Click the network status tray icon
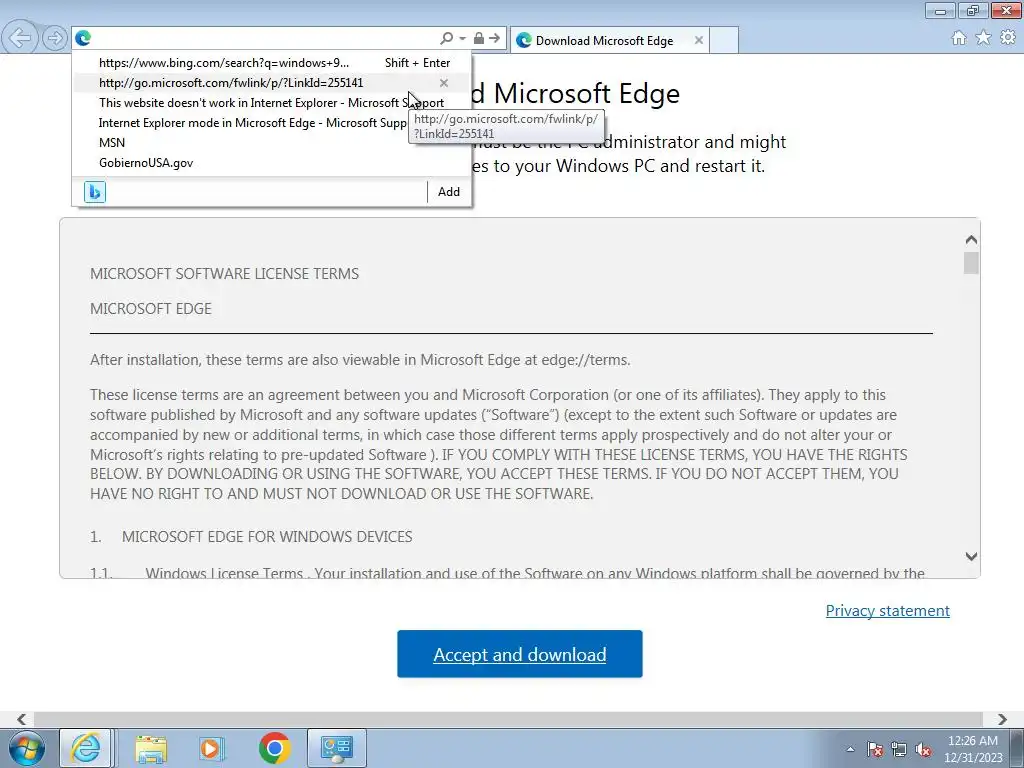 pos(899,749)
